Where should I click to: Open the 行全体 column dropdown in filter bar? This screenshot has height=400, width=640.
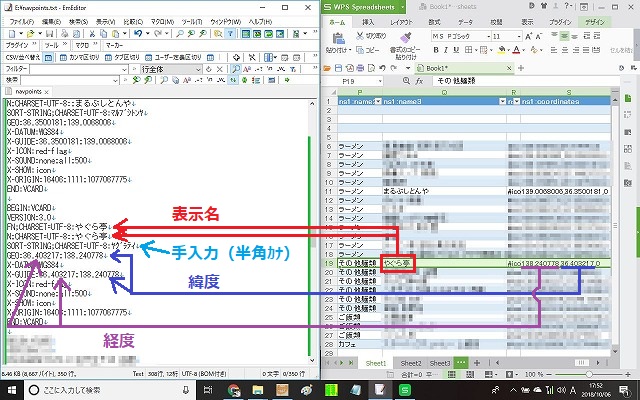click(x=198, y=69)
